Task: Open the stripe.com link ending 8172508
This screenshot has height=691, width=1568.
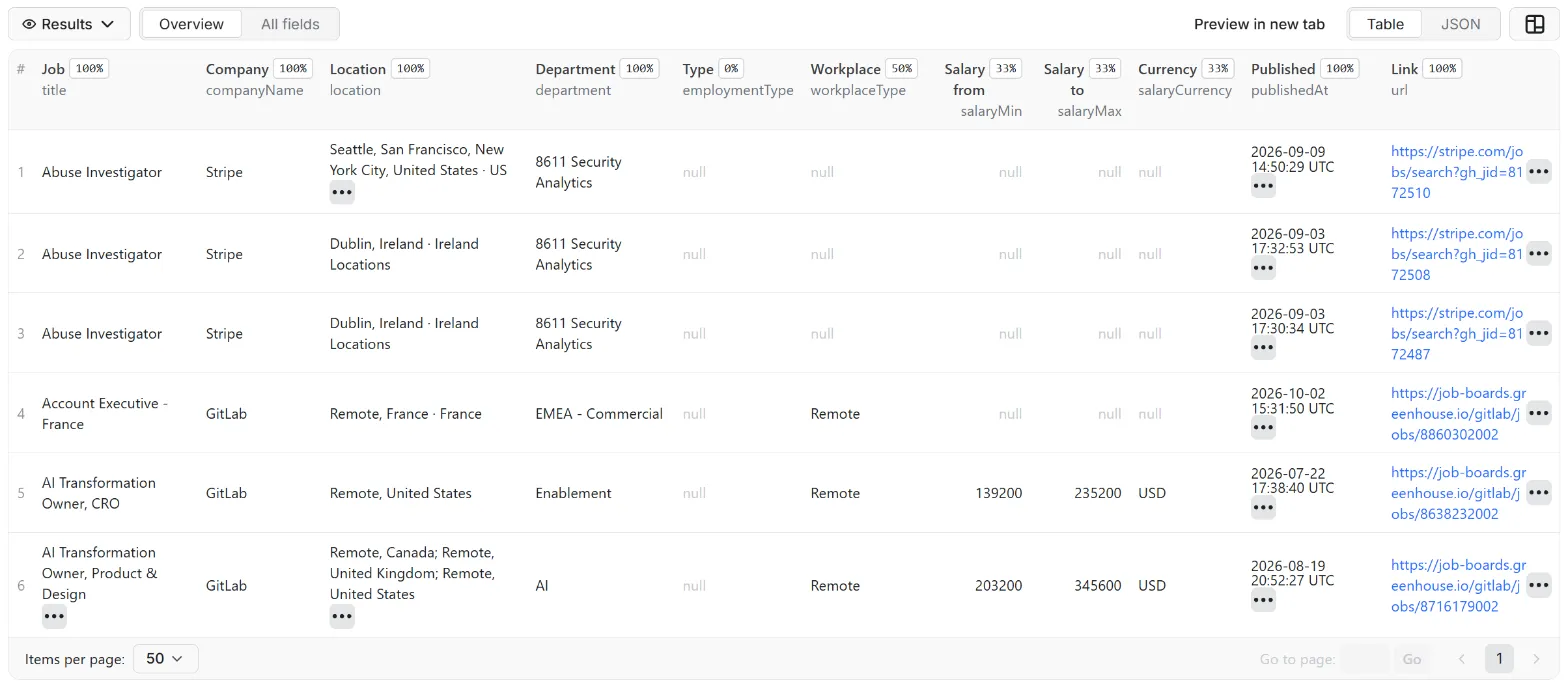Action: pos(1456,254)
